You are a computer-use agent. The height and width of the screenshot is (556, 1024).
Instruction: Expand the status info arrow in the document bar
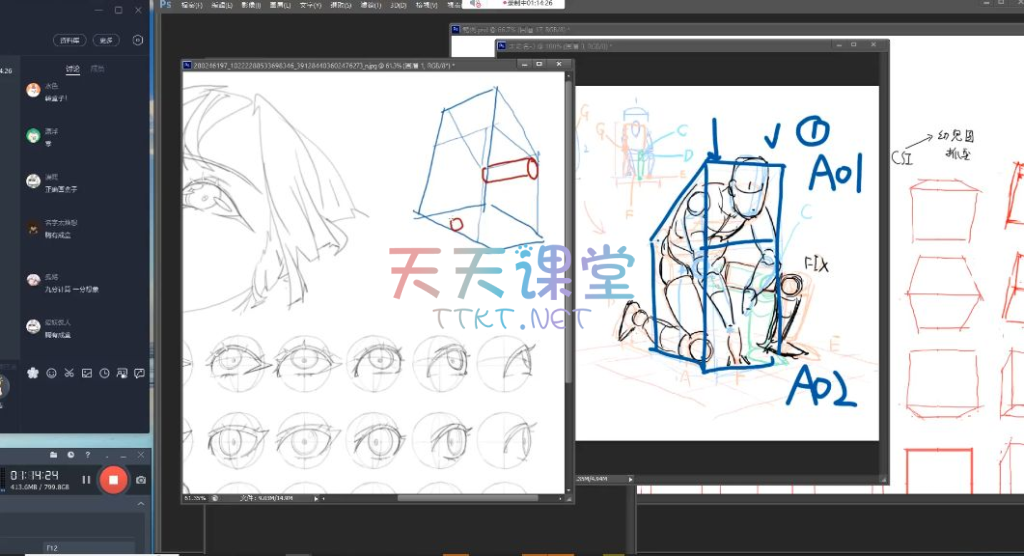[x=317, y=497]
